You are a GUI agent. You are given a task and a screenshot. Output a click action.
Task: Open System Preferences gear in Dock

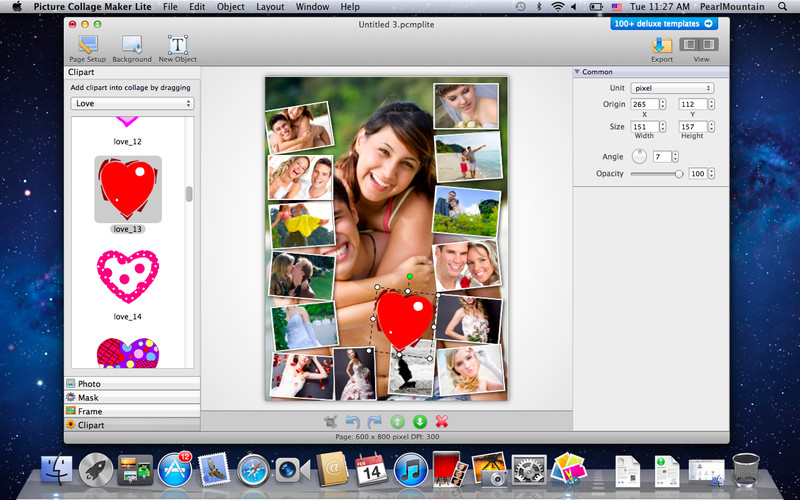pyautogui.click(x=529, y=469)
